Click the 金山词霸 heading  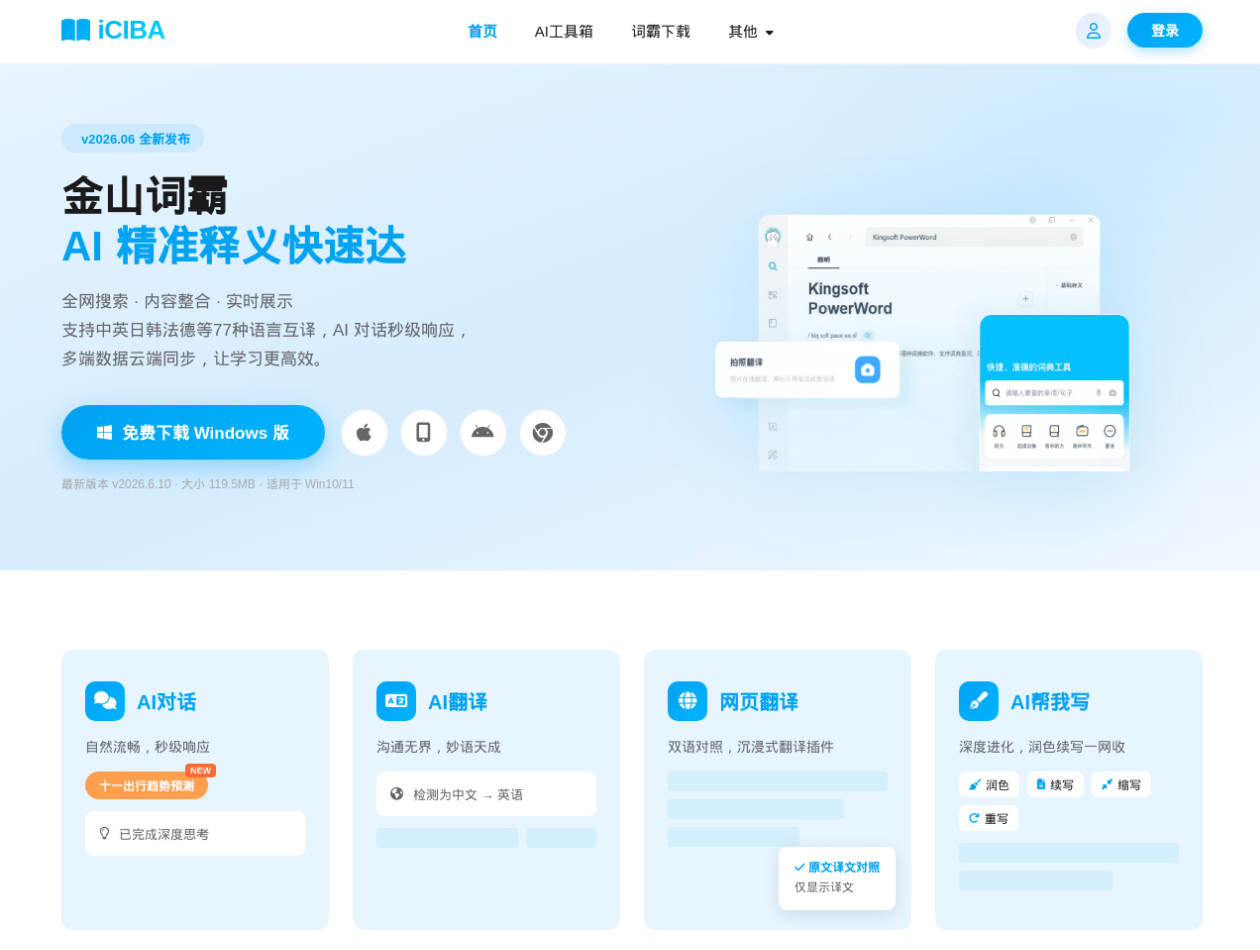point(145,196)
